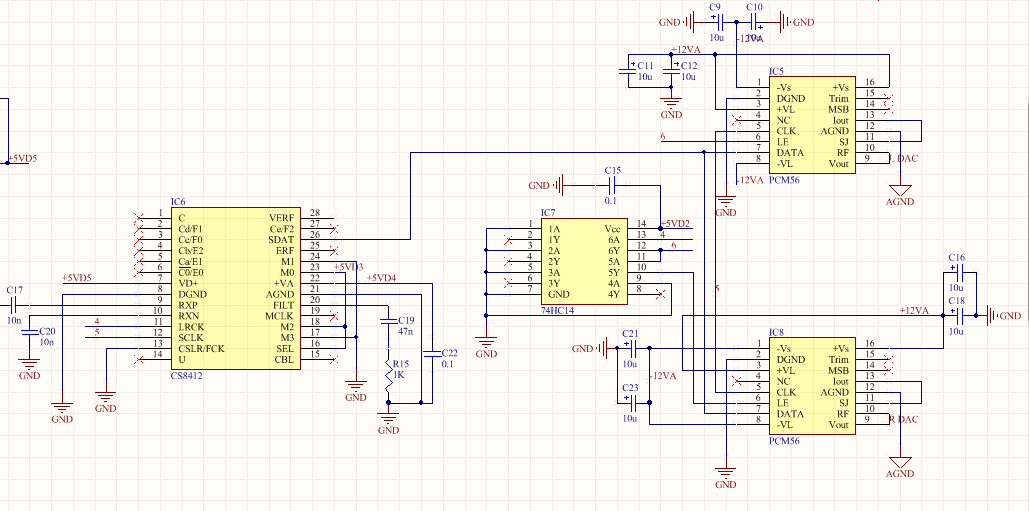Click capacitor C21 symbol
The width and height of the screenshot is (1029, 511).
tap(631, 348)
